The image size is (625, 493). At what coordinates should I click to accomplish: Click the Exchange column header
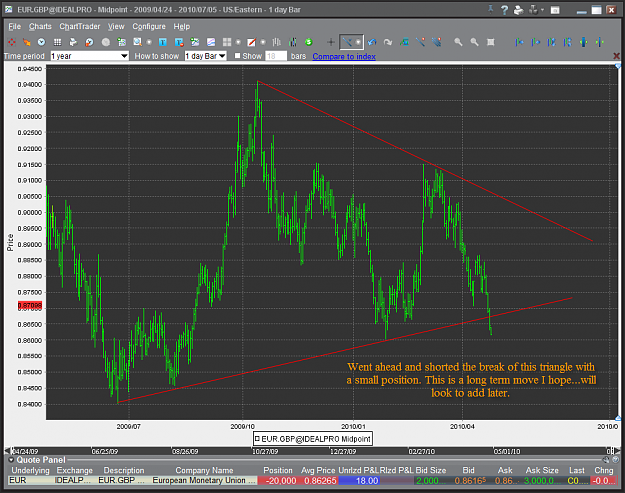tap(75, 470)
